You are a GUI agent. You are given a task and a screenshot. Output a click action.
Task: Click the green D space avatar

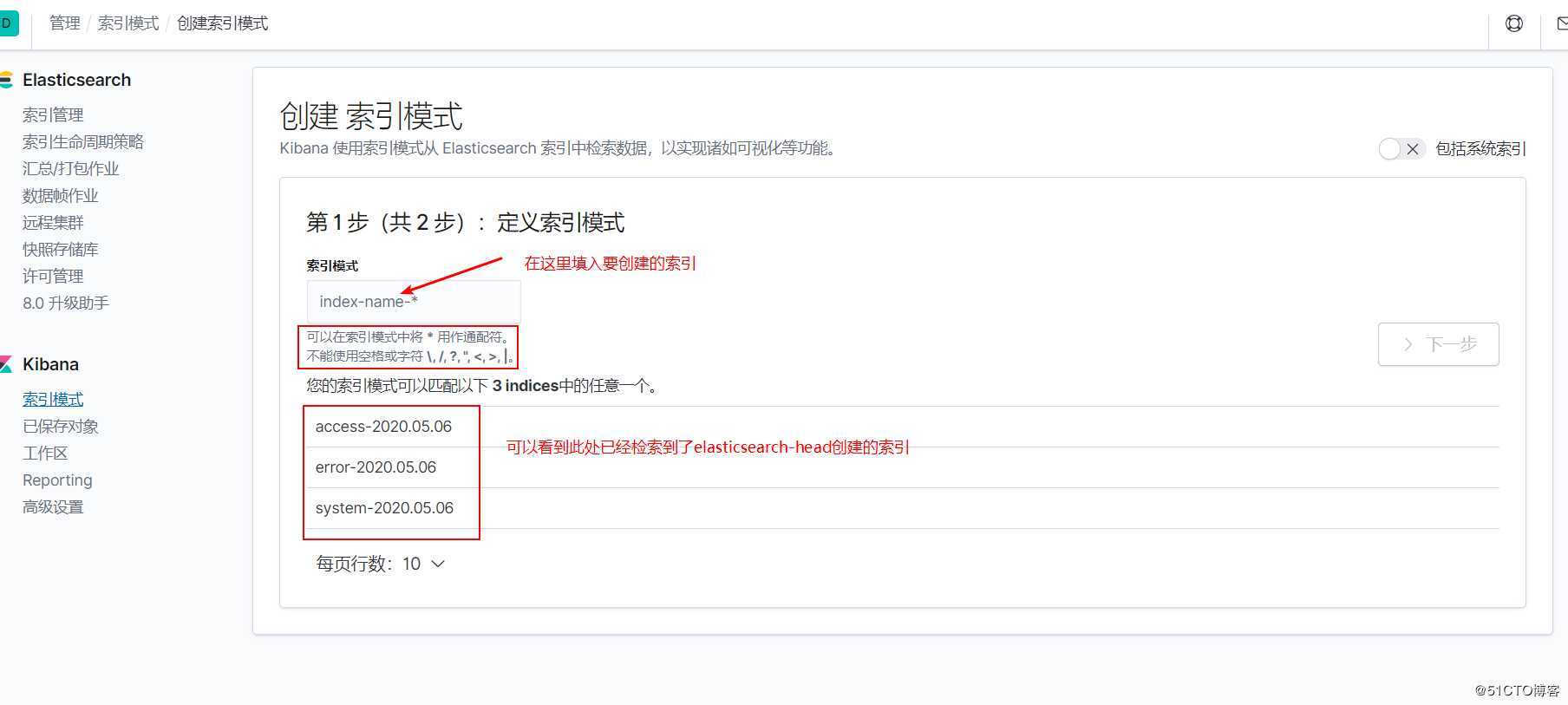pyautogui.click(x=8, y=23)
